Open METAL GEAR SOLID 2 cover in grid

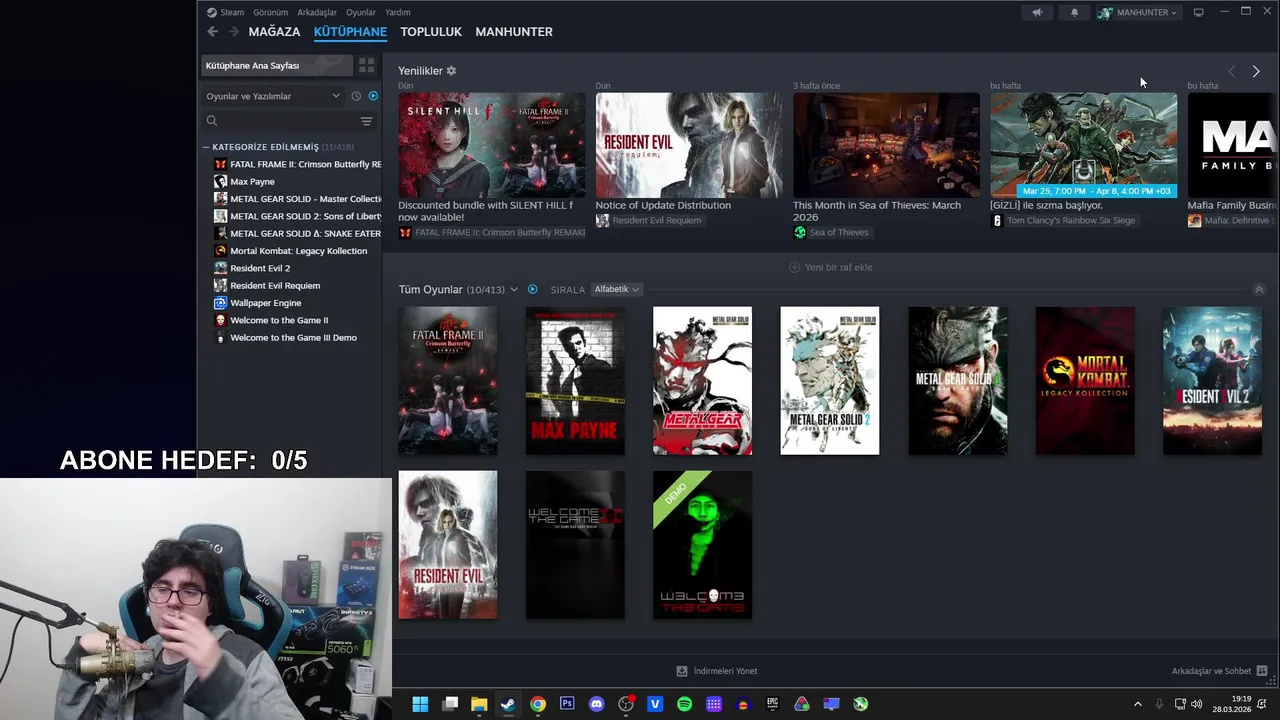click(830, 381)
